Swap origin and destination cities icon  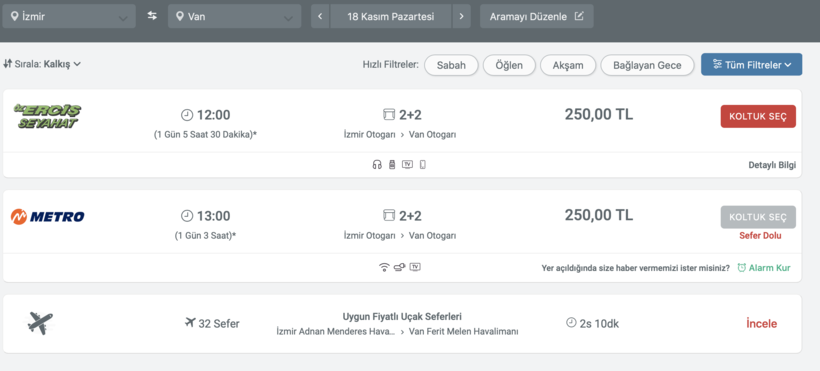(x=152, y=16)
